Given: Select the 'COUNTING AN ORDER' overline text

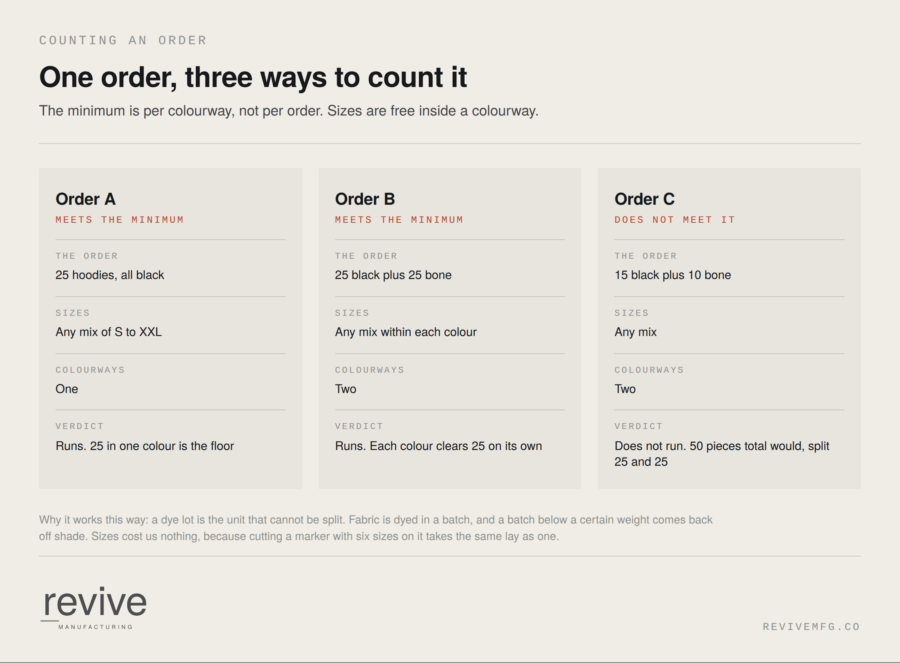Looking at the screenshot, I should [123, 40].
